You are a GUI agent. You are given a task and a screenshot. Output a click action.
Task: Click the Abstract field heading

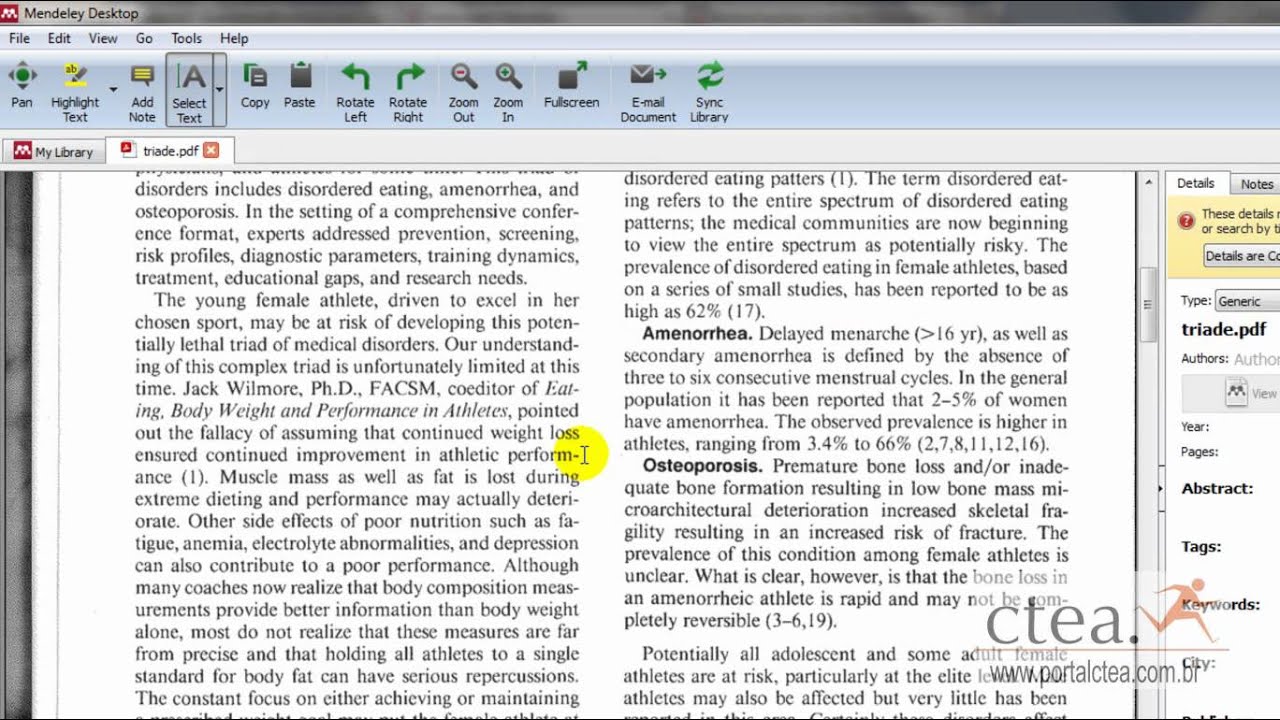[x=1217, y=489]
